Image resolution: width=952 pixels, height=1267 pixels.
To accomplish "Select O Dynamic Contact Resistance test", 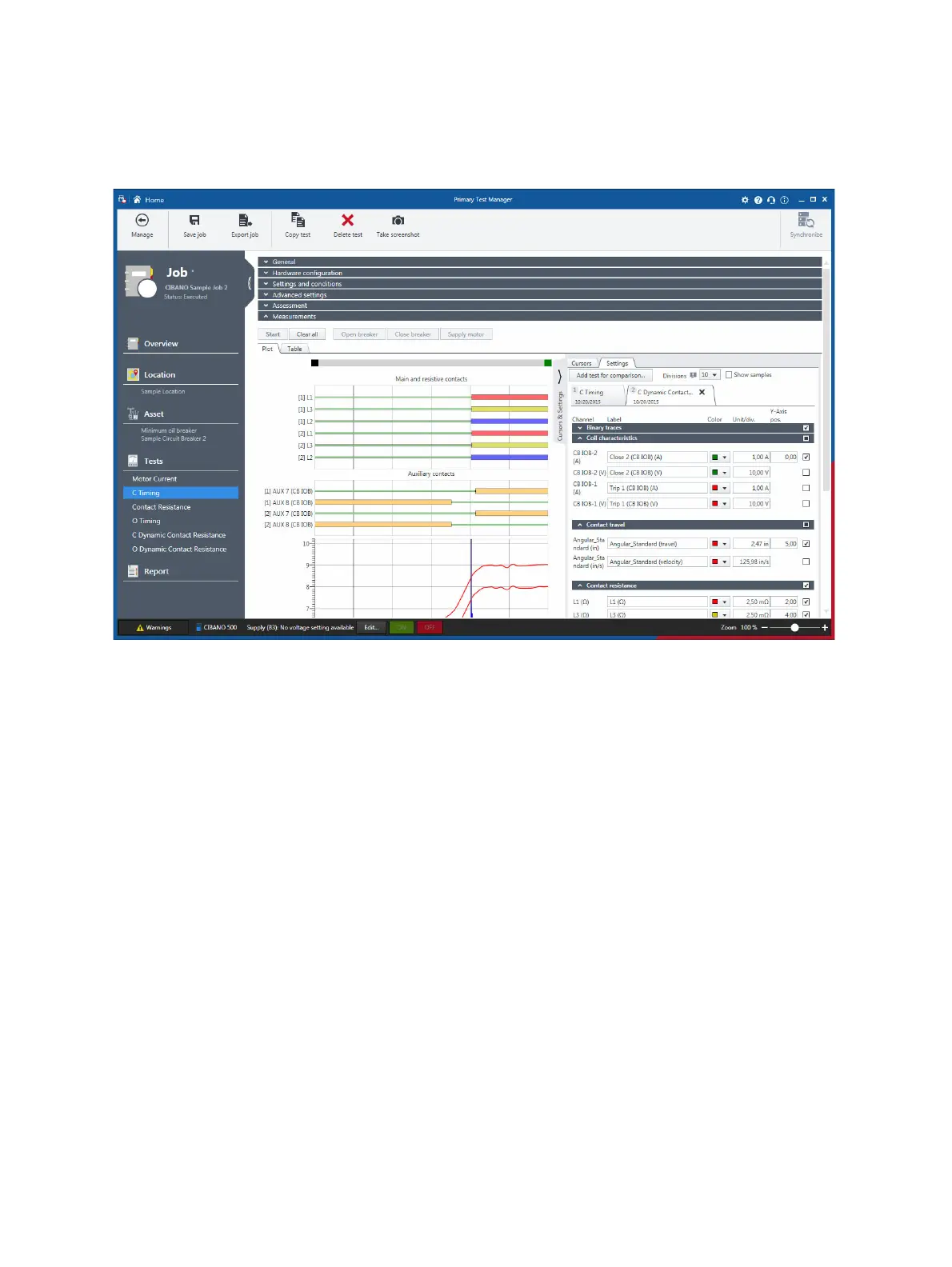I will pyautogui.click(x=181, y=550).
